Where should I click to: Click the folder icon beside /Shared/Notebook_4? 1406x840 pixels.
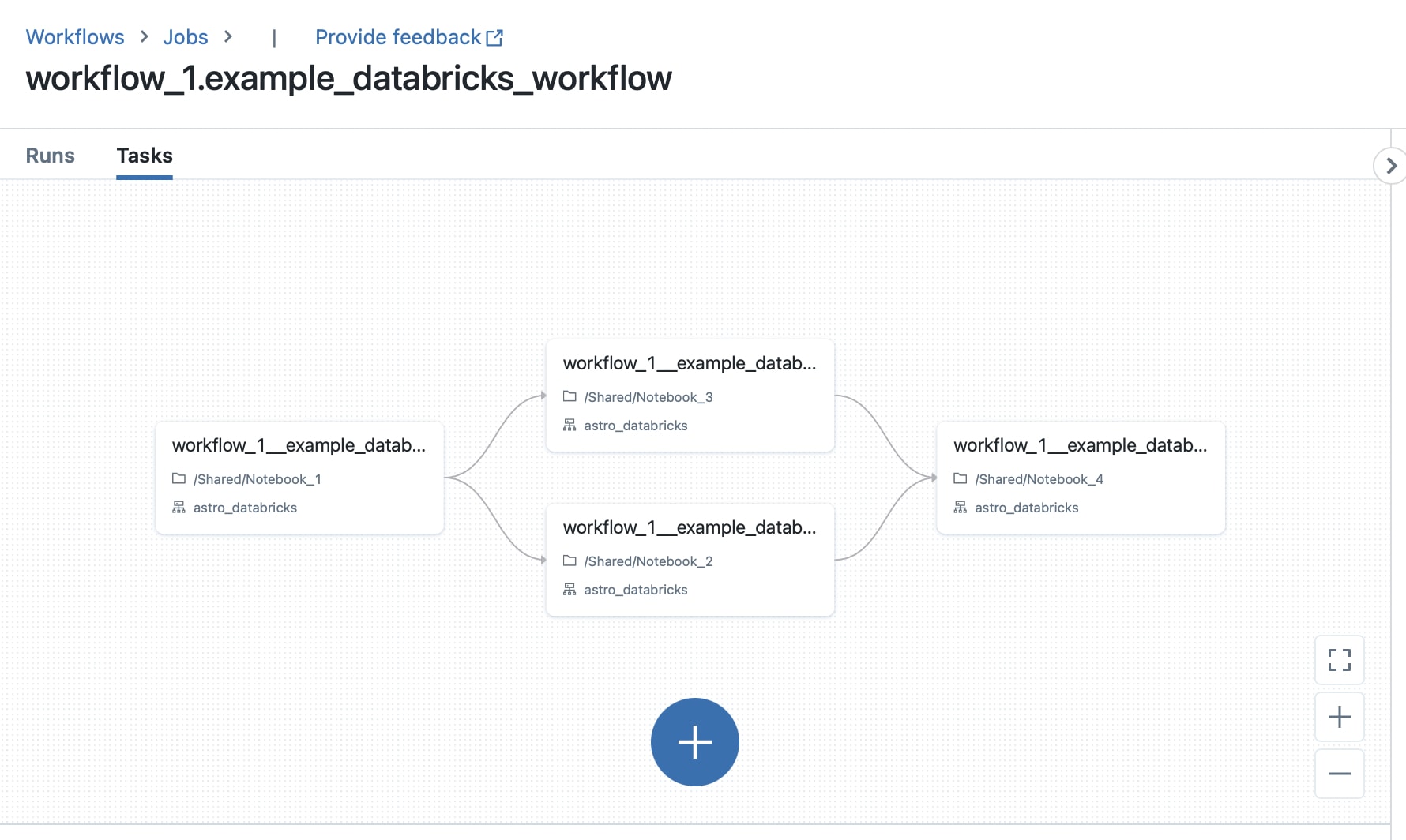[x=961, y=478]
